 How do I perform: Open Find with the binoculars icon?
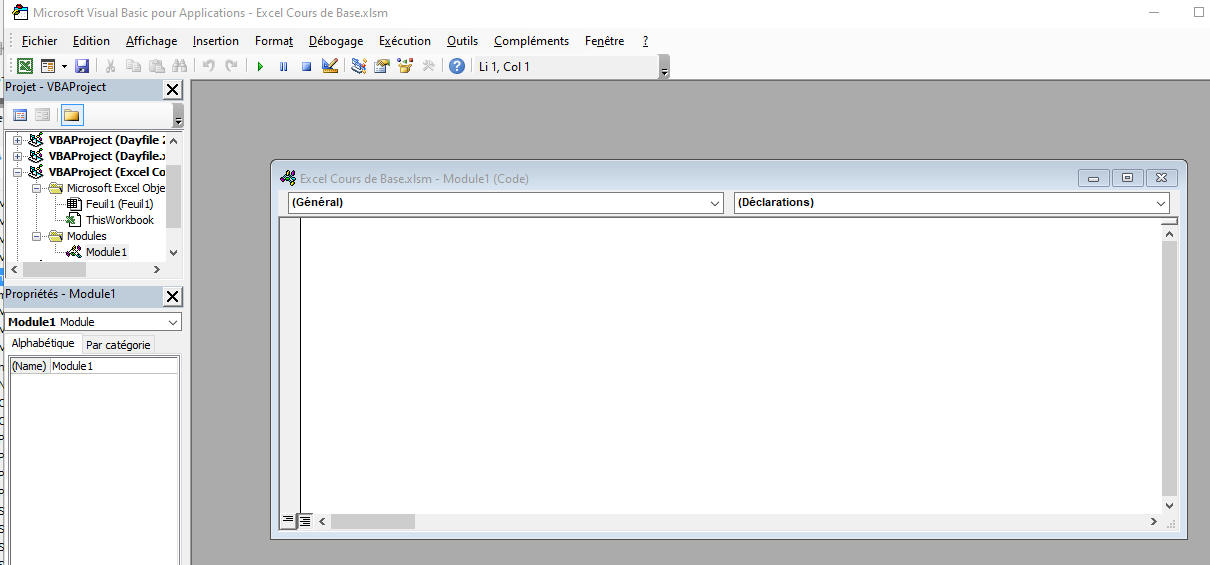(180, 66)
